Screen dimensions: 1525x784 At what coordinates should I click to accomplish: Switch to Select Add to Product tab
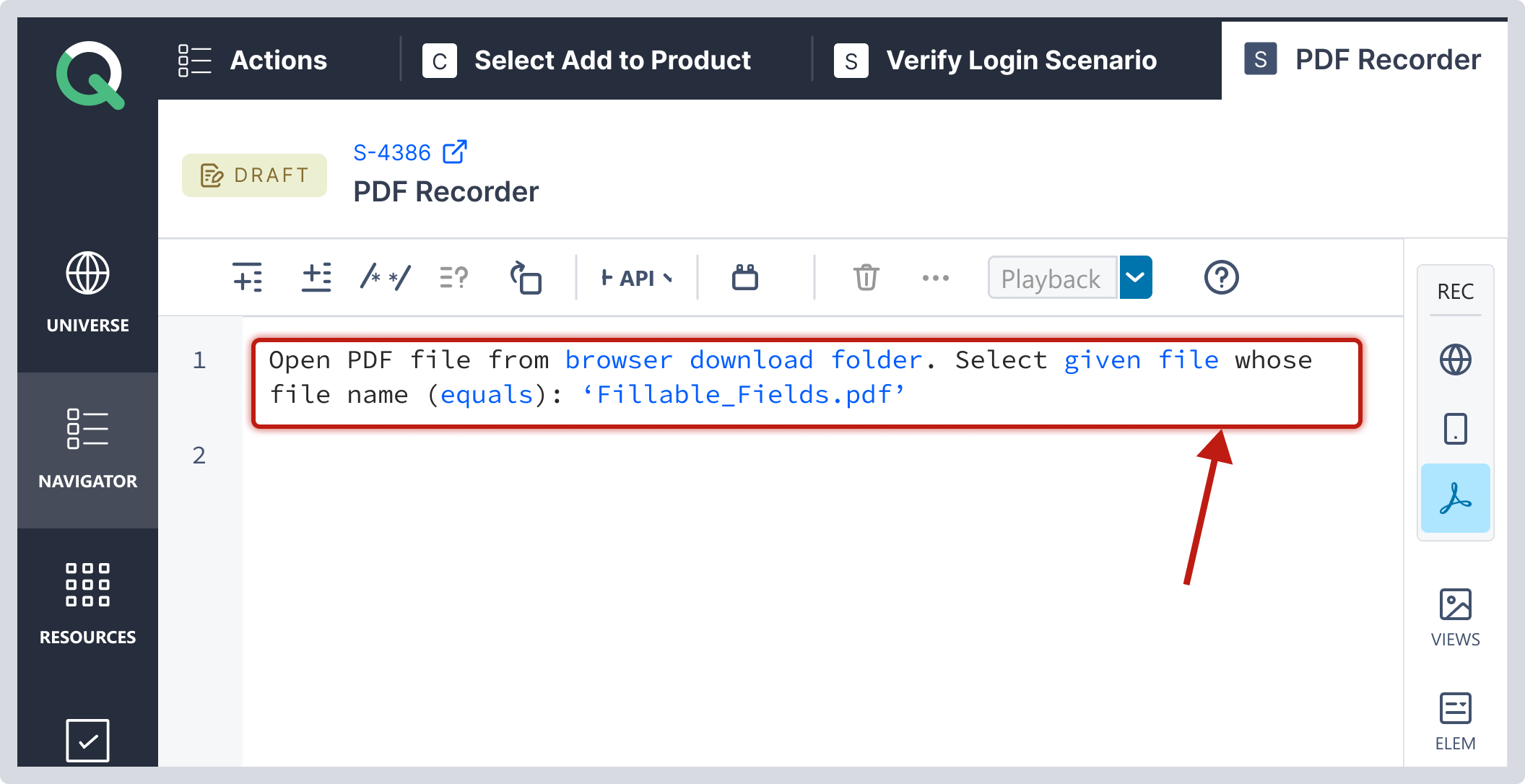click(586, 61)
